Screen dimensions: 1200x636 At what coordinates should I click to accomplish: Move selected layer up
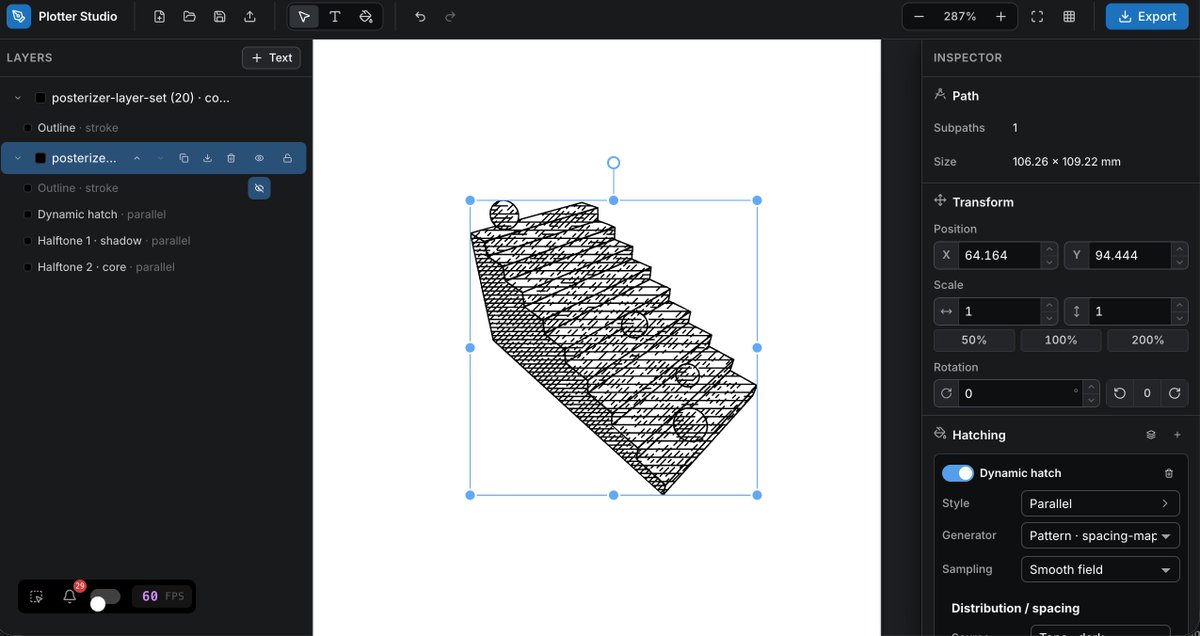(x=137, y=158)
